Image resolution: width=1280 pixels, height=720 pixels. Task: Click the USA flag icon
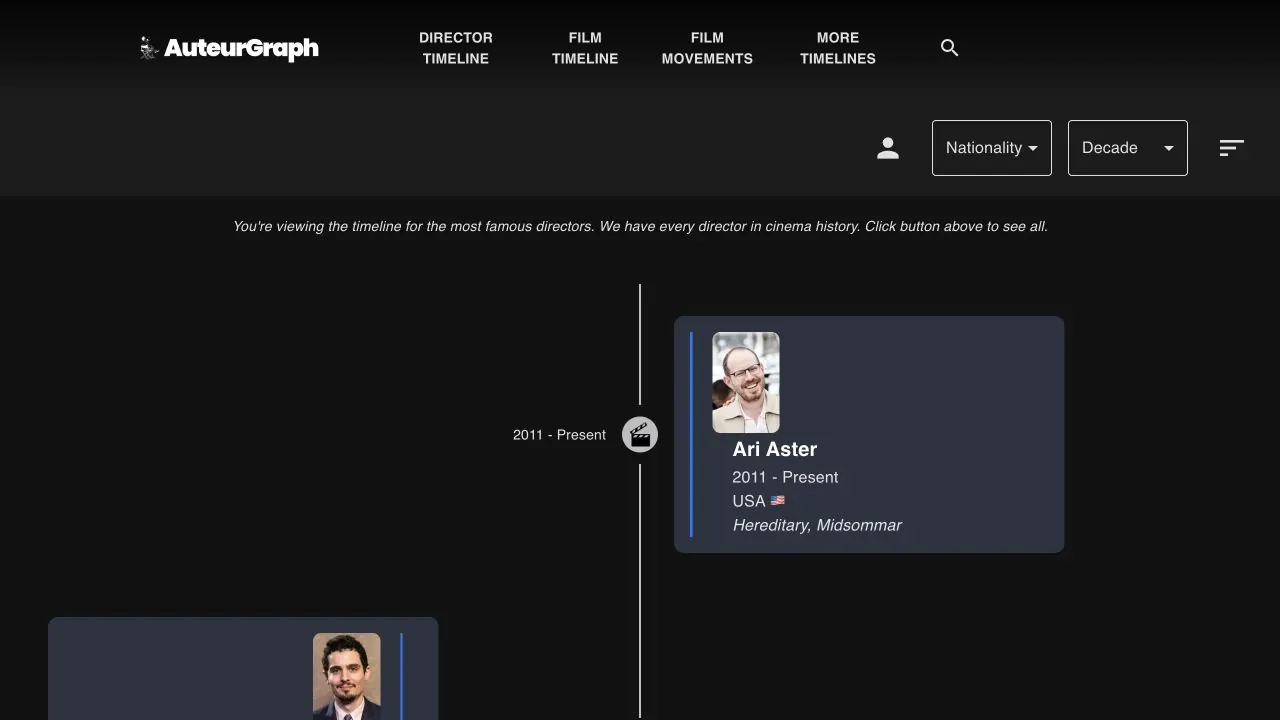click(778, 501)
